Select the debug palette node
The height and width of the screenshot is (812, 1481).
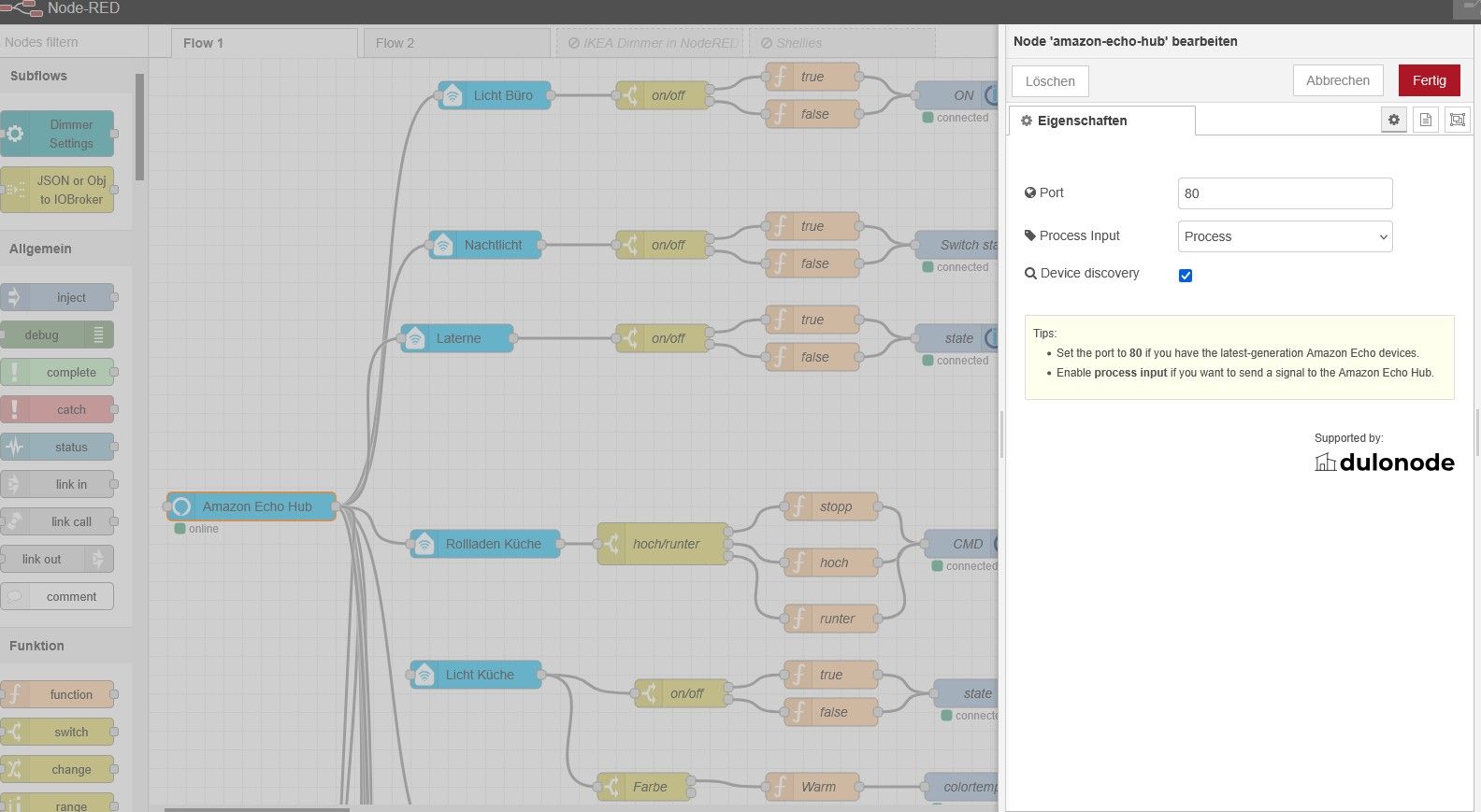pos(58,335)
